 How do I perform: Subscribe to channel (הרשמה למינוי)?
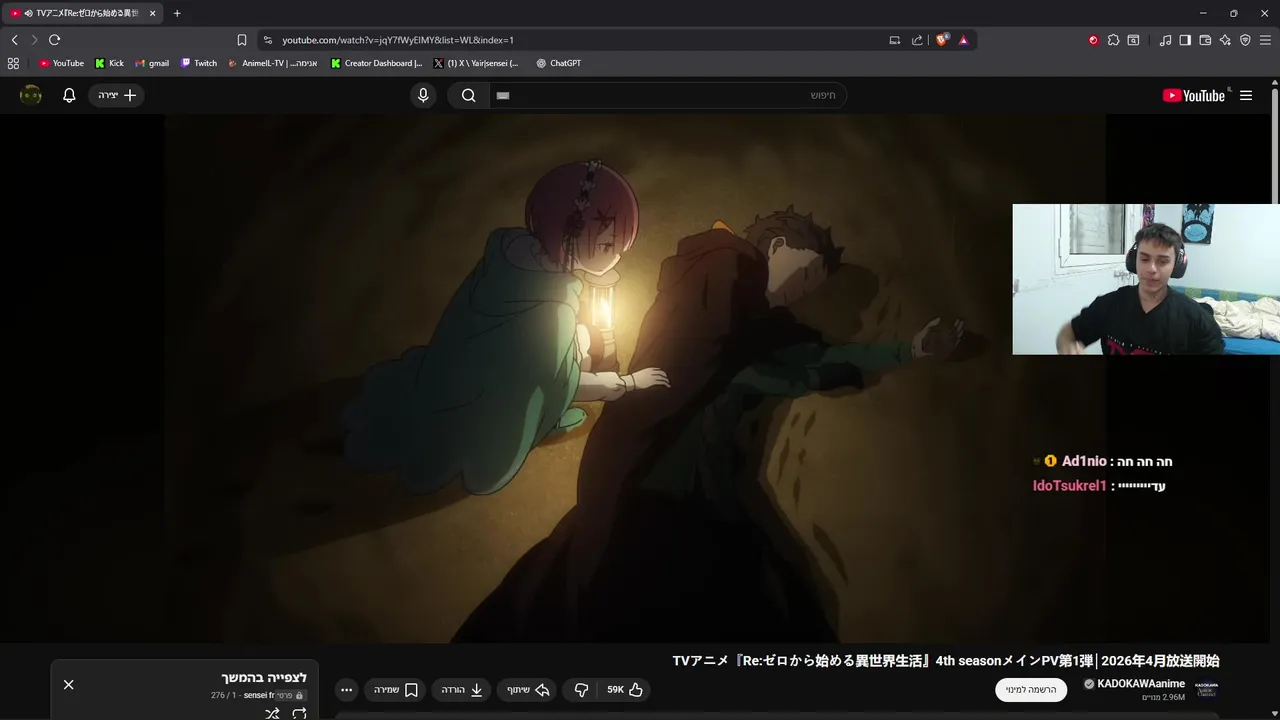click(x=1031, y=690)
